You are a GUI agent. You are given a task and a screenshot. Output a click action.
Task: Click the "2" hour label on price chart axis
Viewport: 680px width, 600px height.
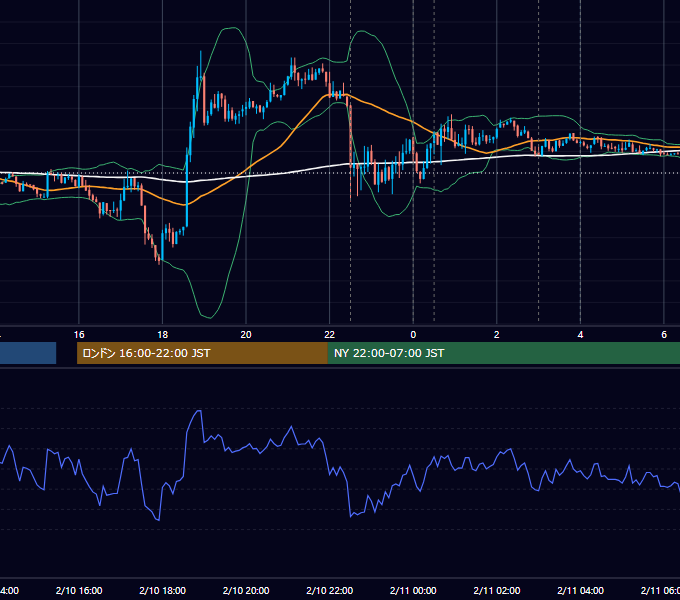click(x=497, y=335)
